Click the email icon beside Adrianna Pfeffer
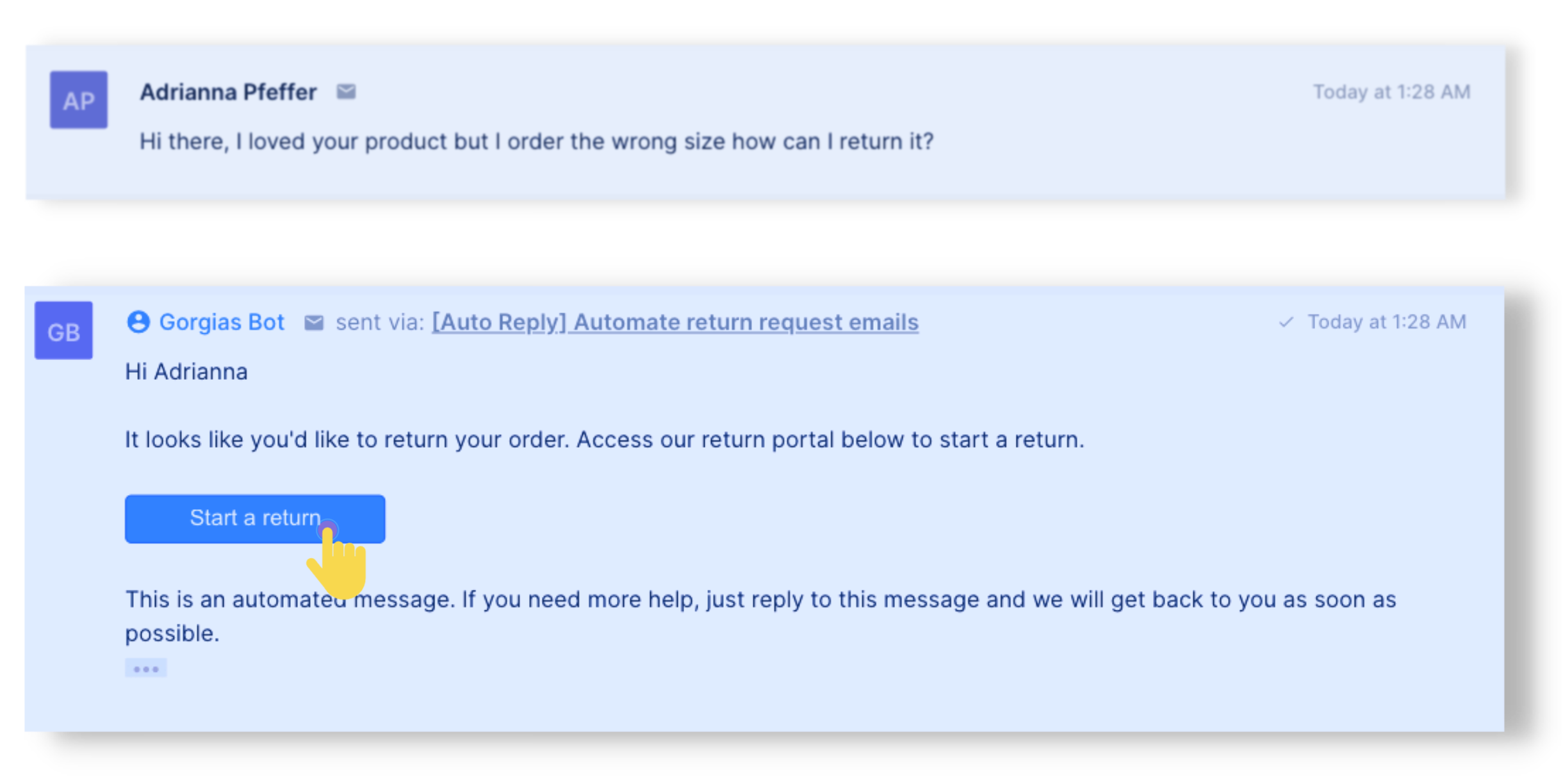The width and height of the screenshot is (1563, 784). click(x=346, y=92)
